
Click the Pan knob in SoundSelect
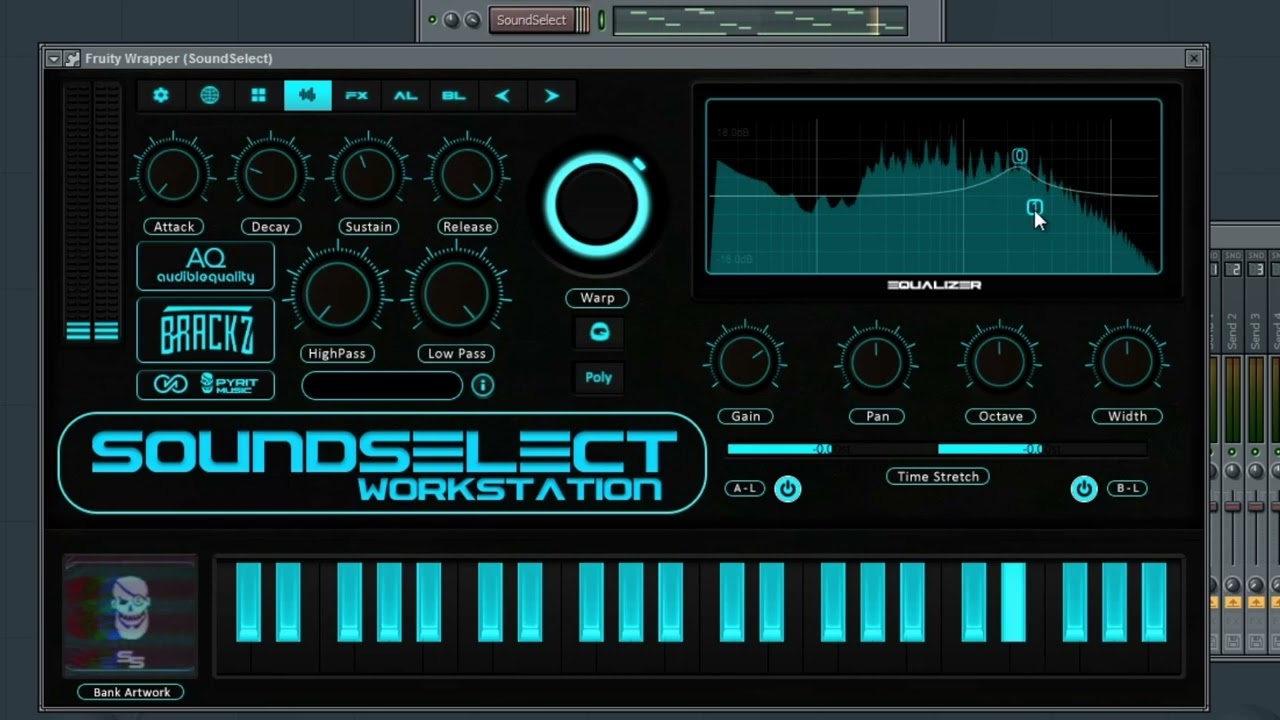coord(877,361)
